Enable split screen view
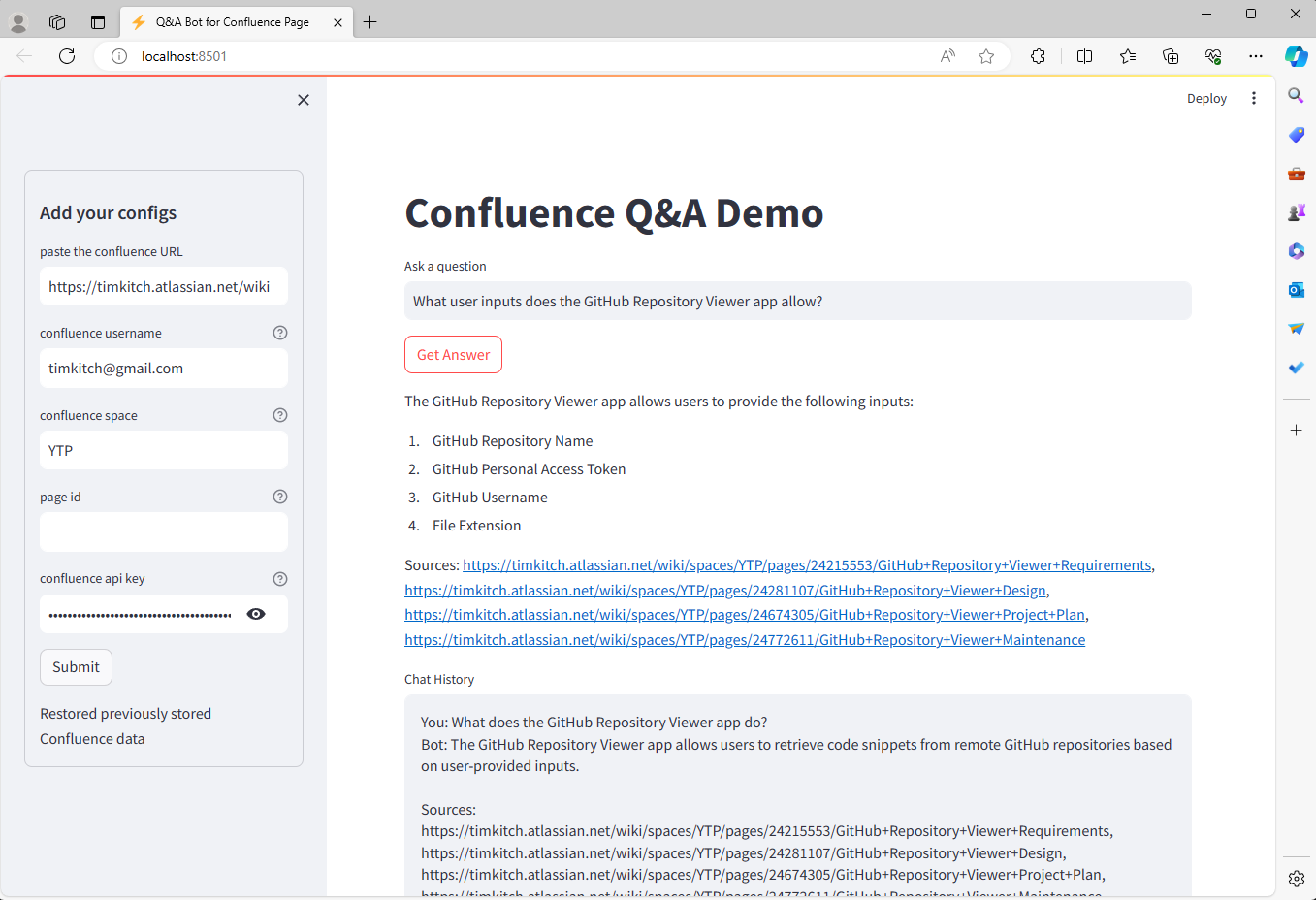 tap(1084, 55)
